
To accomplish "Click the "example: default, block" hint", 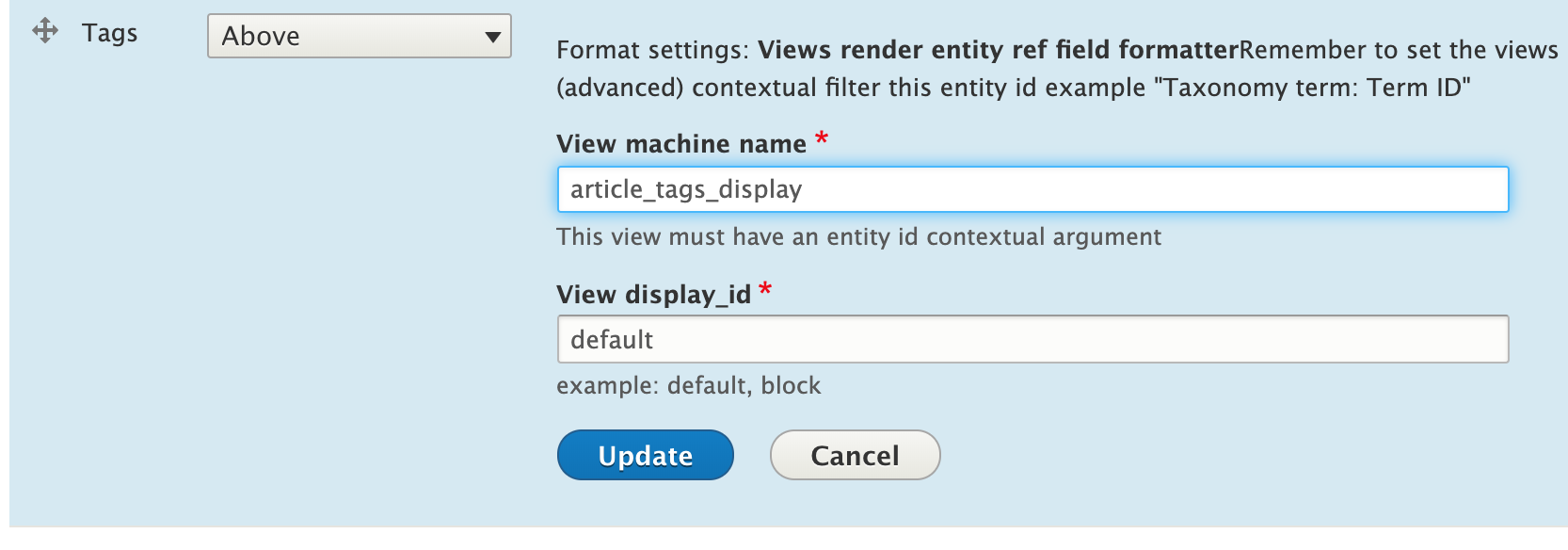I will 688,386.
